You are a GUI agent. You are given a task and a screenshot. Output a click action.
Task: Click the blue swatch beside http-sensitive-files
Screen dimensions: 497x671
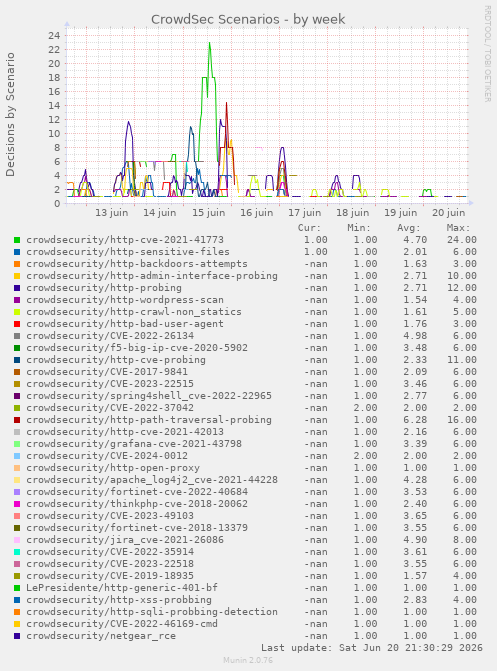(x=17, y=252)
